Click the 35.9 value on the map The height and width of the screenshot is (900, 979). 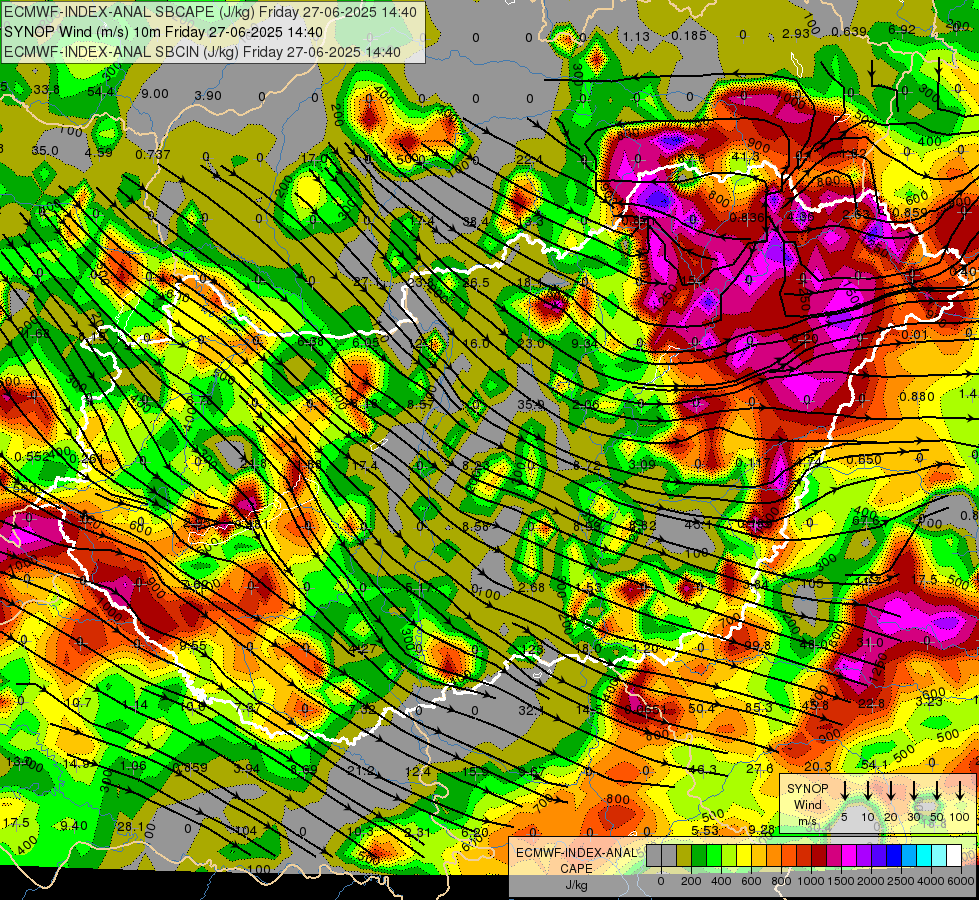click(x=531, y=404)
